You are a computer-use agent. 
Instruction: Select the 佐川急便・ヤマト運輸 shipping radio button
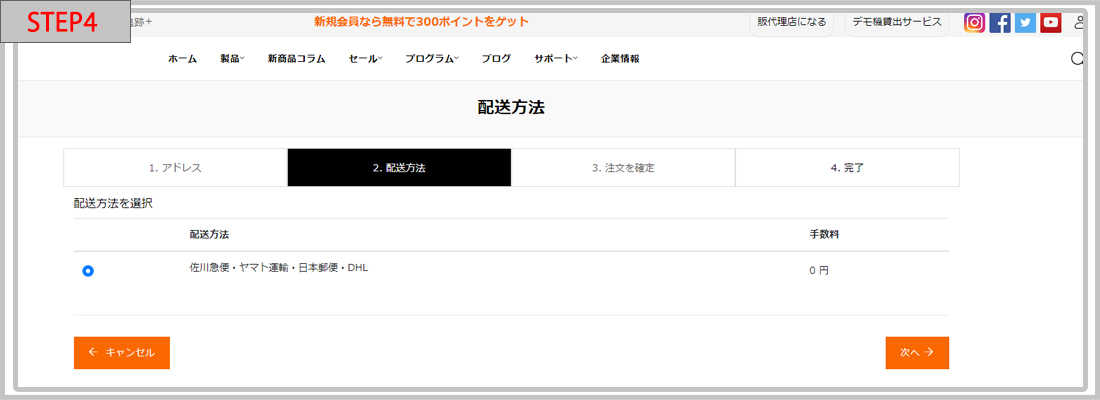(88, 271)
